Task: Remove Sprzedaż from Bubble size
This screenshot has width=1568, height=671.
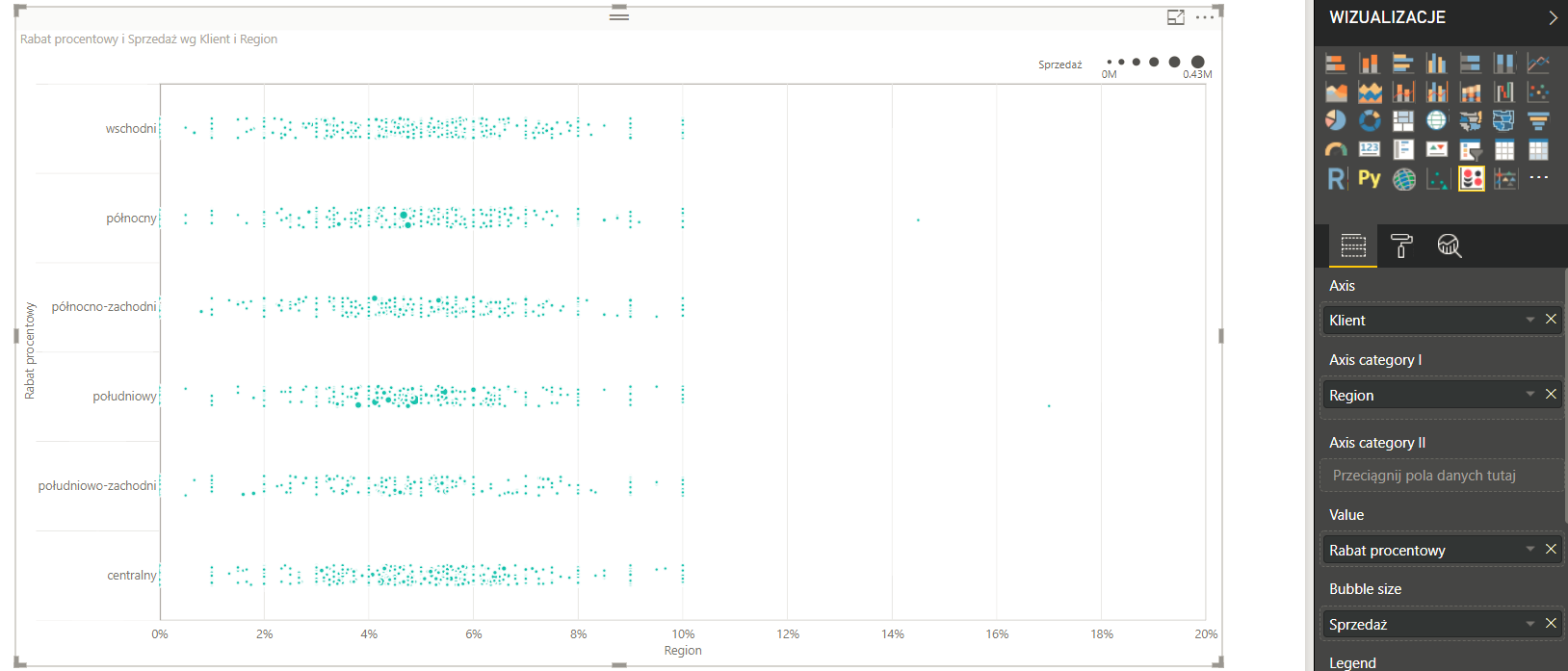Action: tap(1551, 624)
